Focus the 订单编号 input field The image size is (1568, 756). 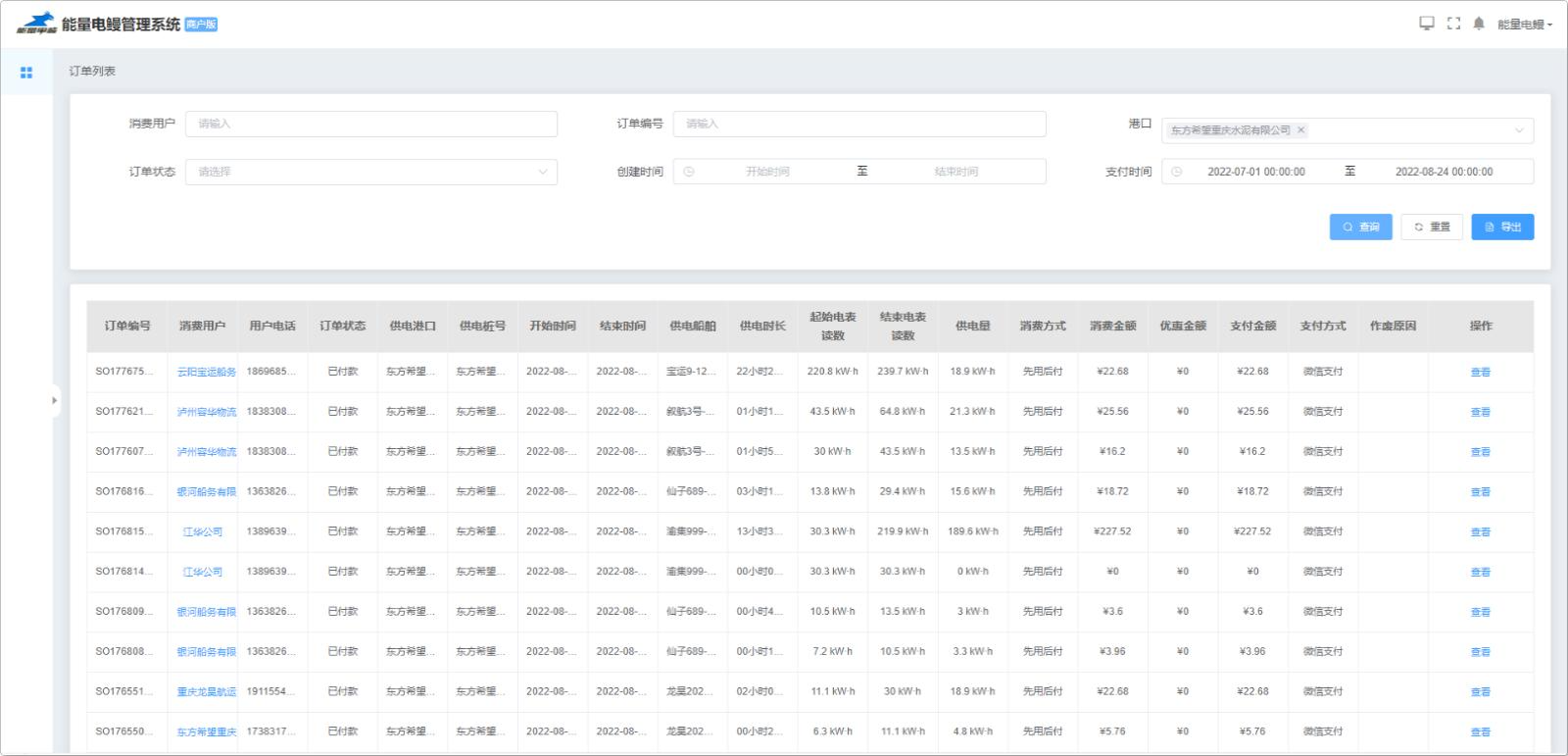[859, 124]
